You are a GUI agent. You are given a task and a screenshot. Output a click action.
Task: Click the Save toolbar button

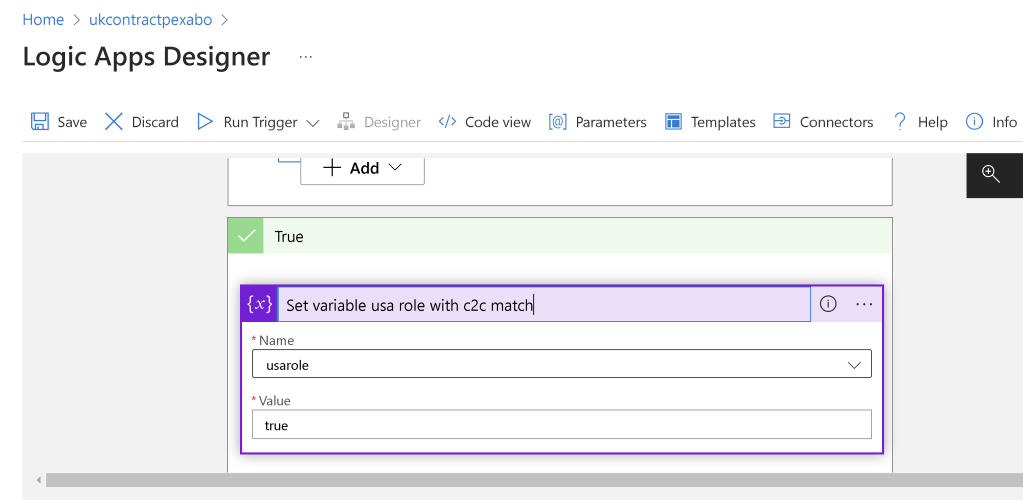click(x=59, y=122)
